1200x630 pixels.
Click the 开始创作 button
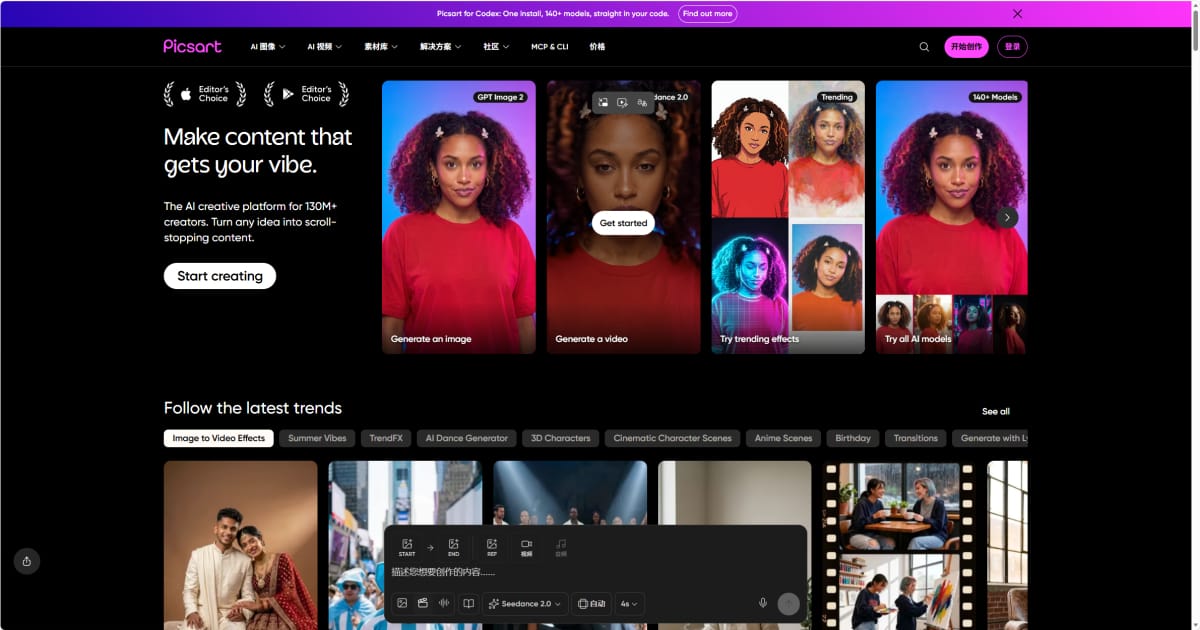966,47
